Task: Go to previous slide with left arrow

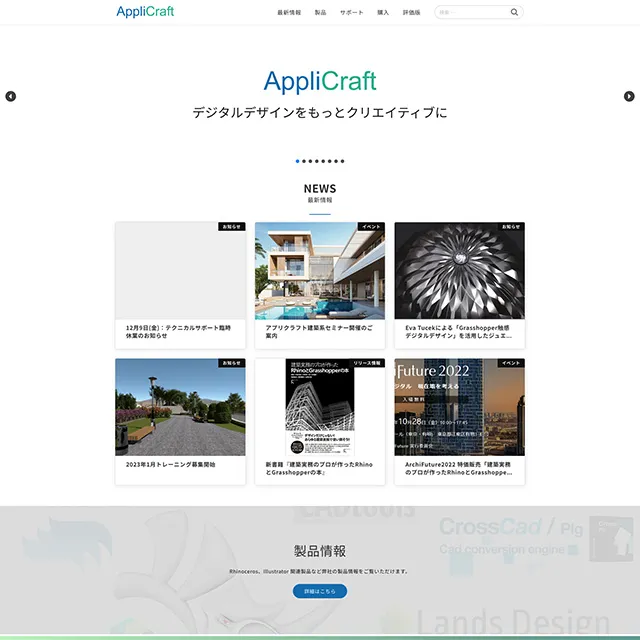Action: [x=11, y=96]
